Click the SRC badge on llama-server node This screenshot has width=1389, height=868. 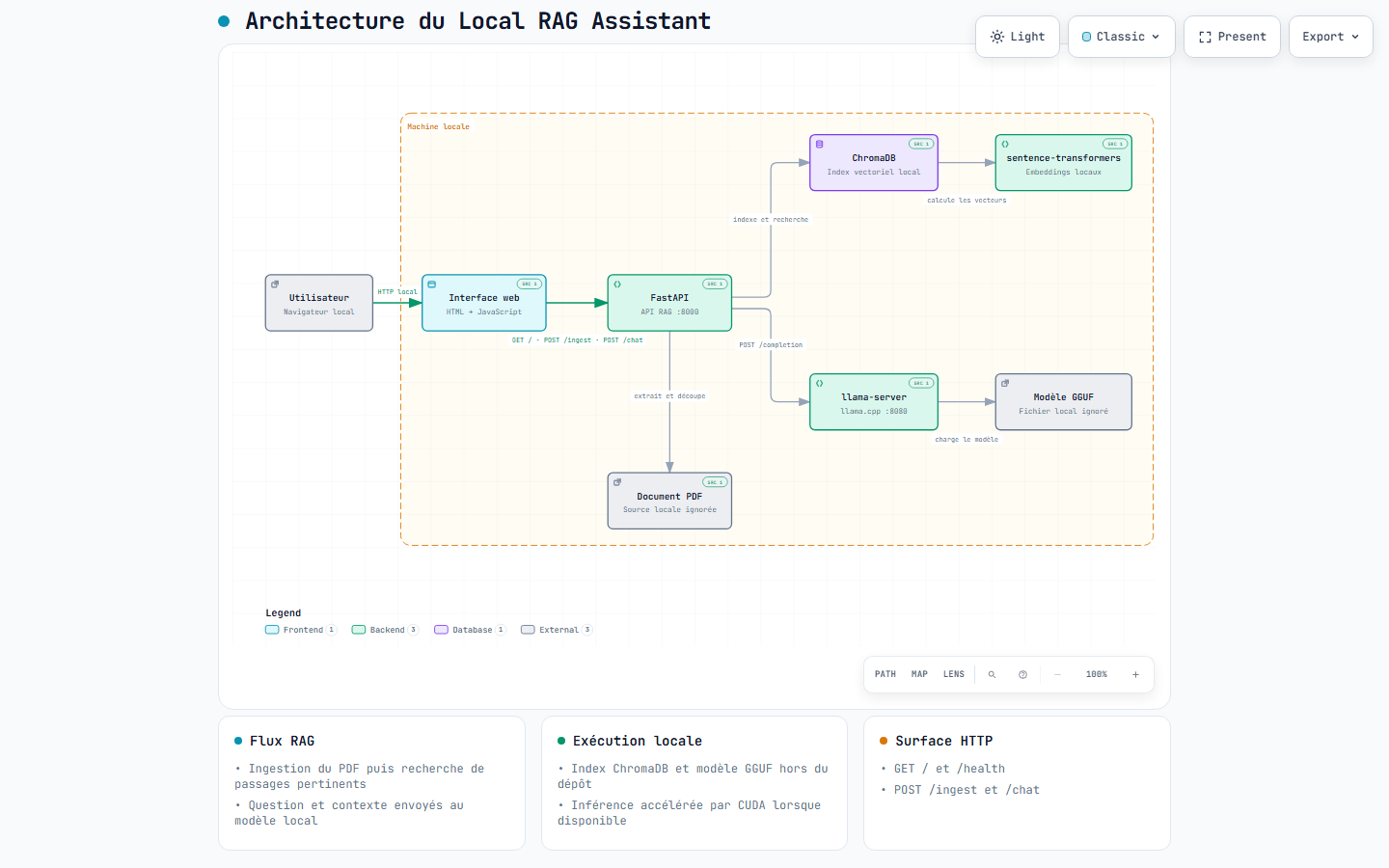point(921,383)
